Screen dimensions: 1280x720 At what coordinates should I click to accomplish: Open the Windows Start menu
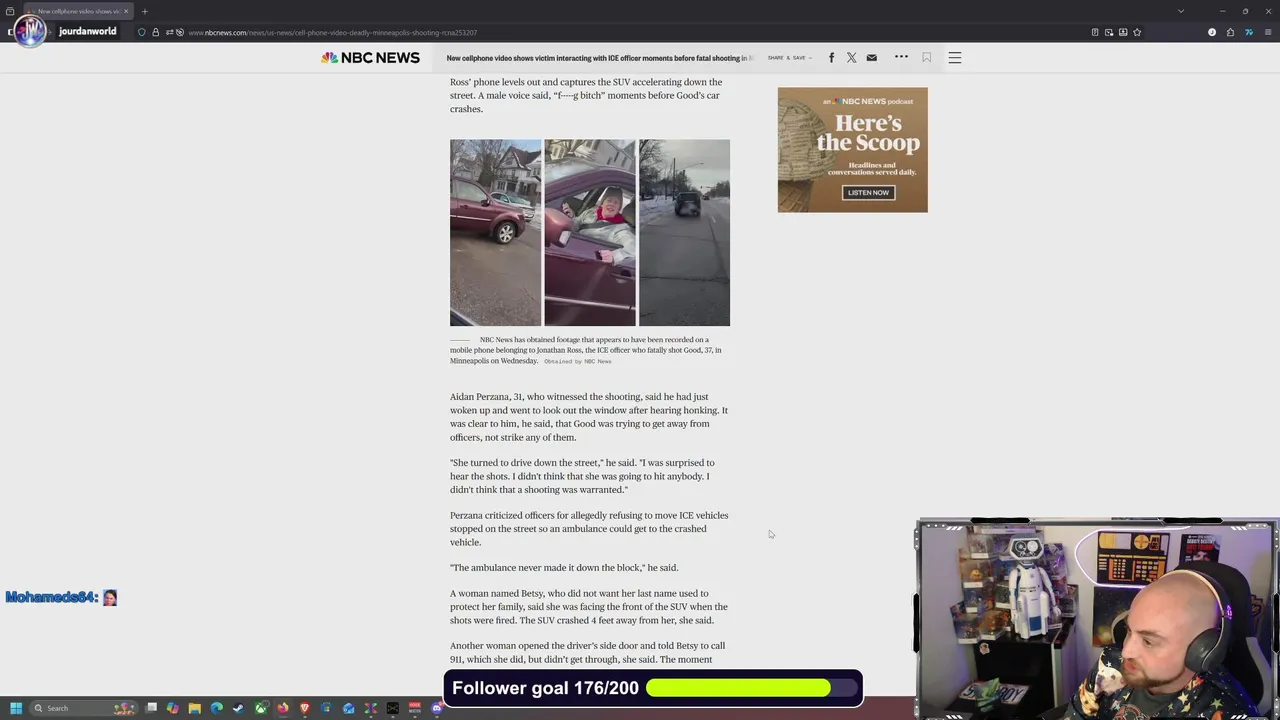[x=16, y=708]
